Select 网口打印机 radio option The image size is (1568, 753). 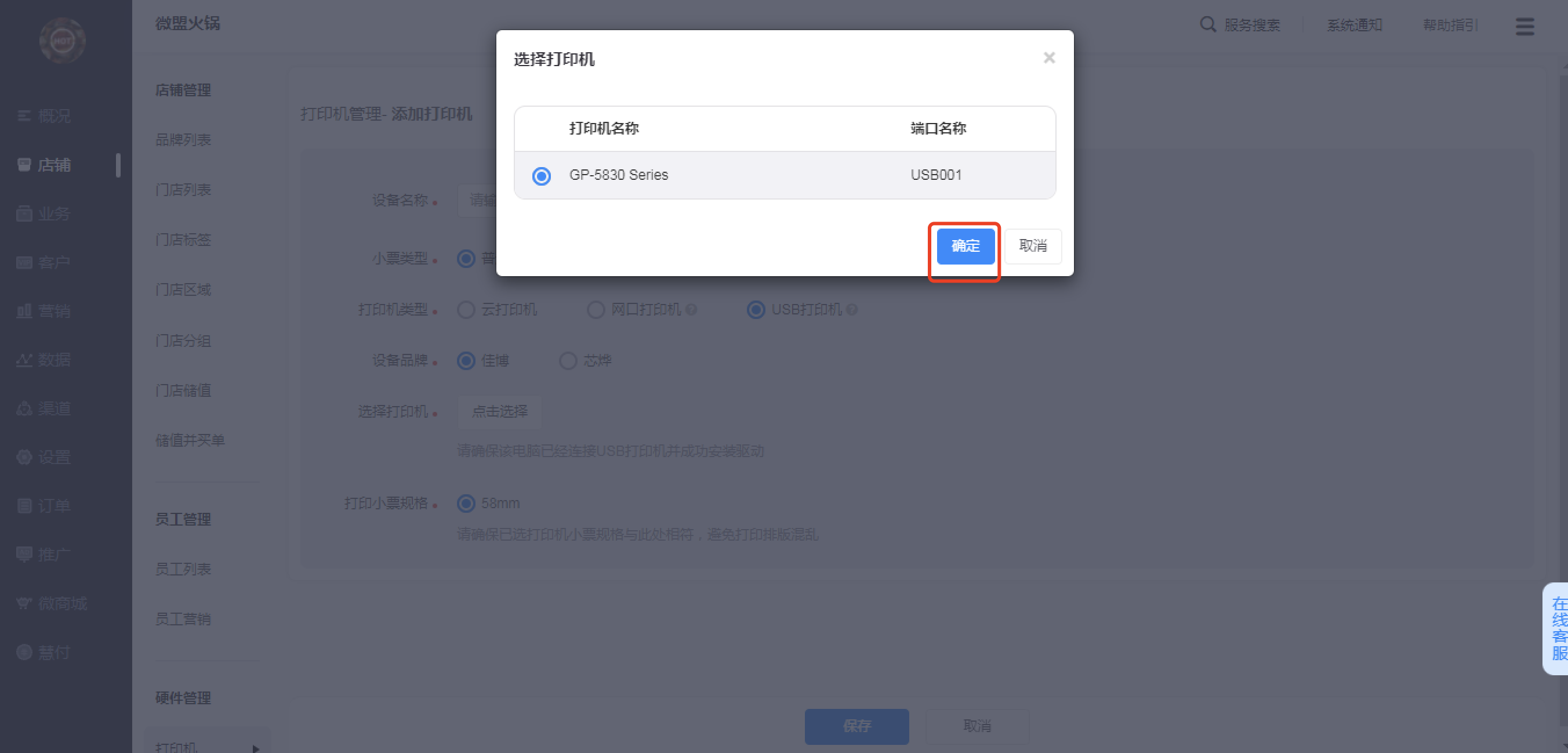pyautogui.click(x=596, y=310)
